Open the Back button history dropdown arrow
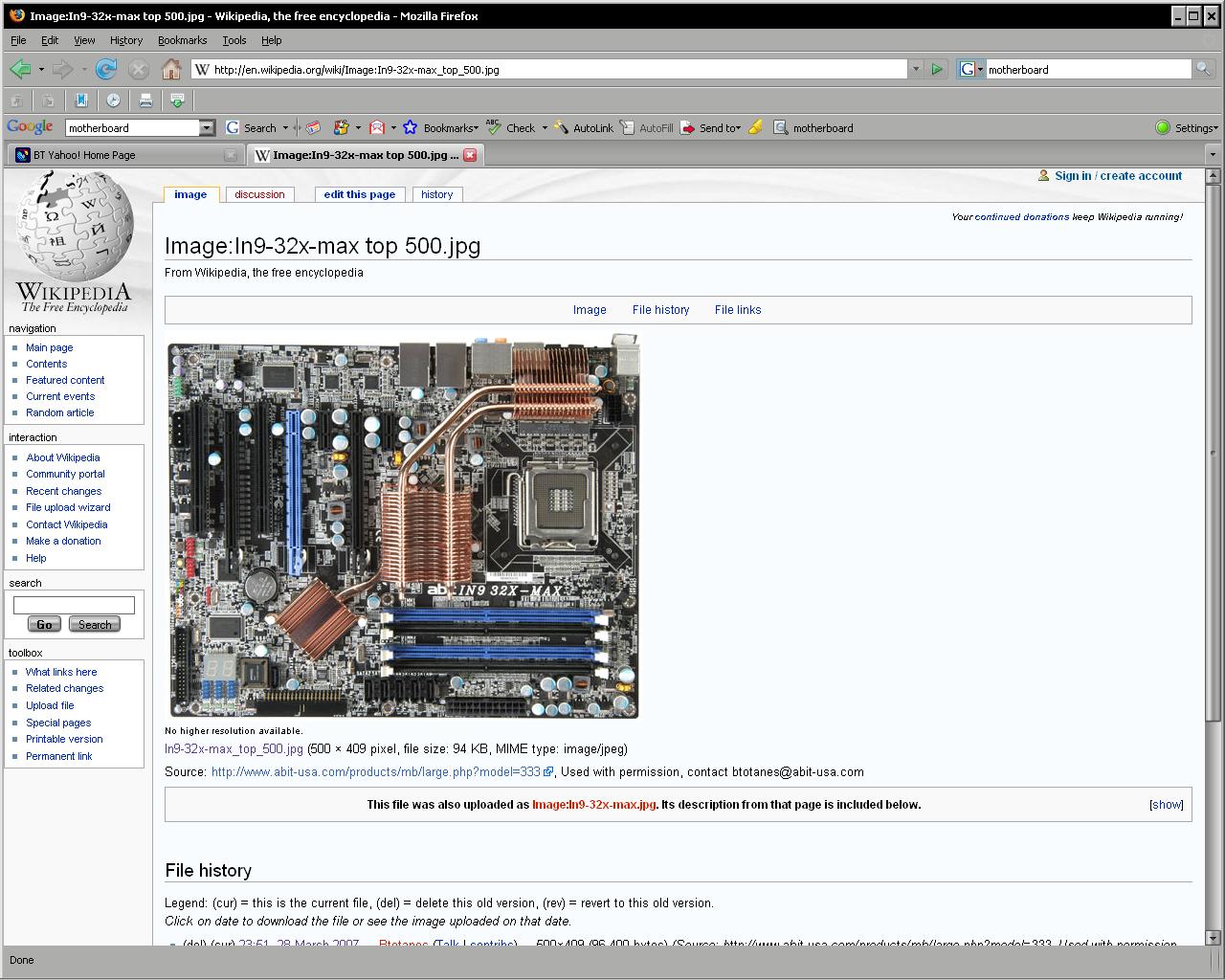Screen dimensions: 1225x980 click(41, 69)
